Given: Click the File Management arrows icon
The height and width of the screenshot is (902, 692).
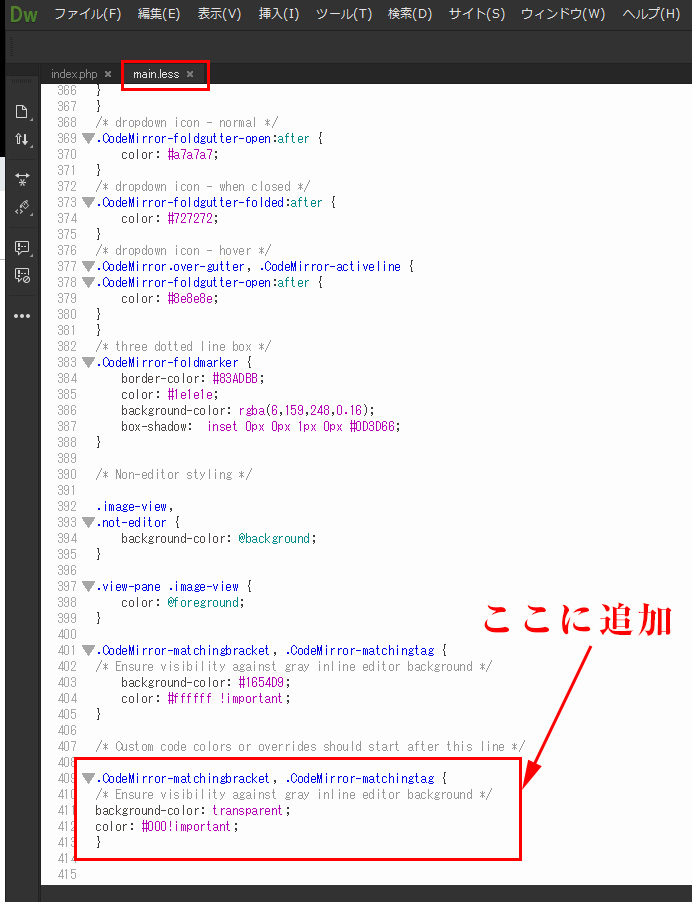Looking at the screenshot, I should point(22,139).
